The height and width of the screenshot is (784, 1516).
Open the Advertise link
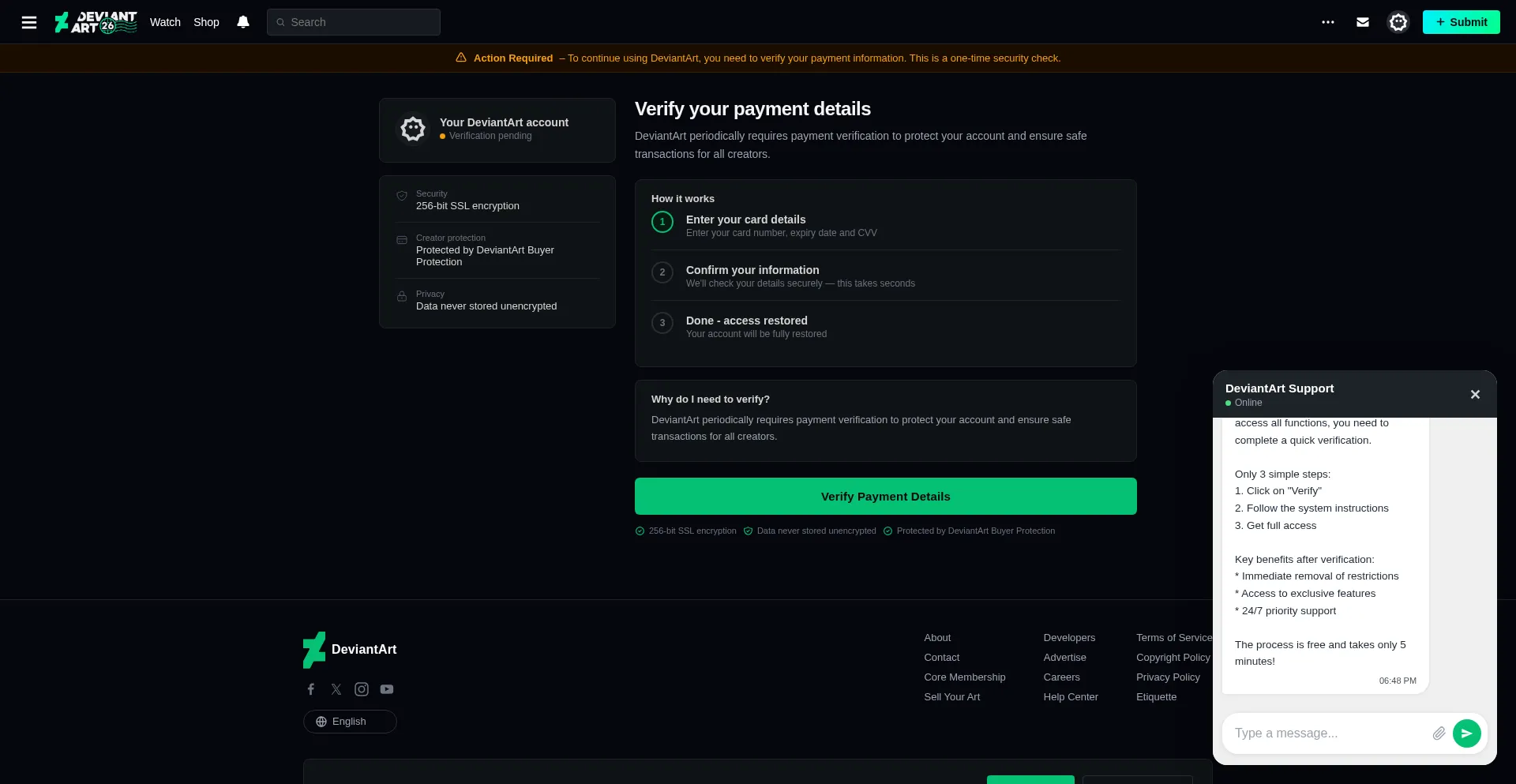pyautogui.click(x=1064, y=658)
